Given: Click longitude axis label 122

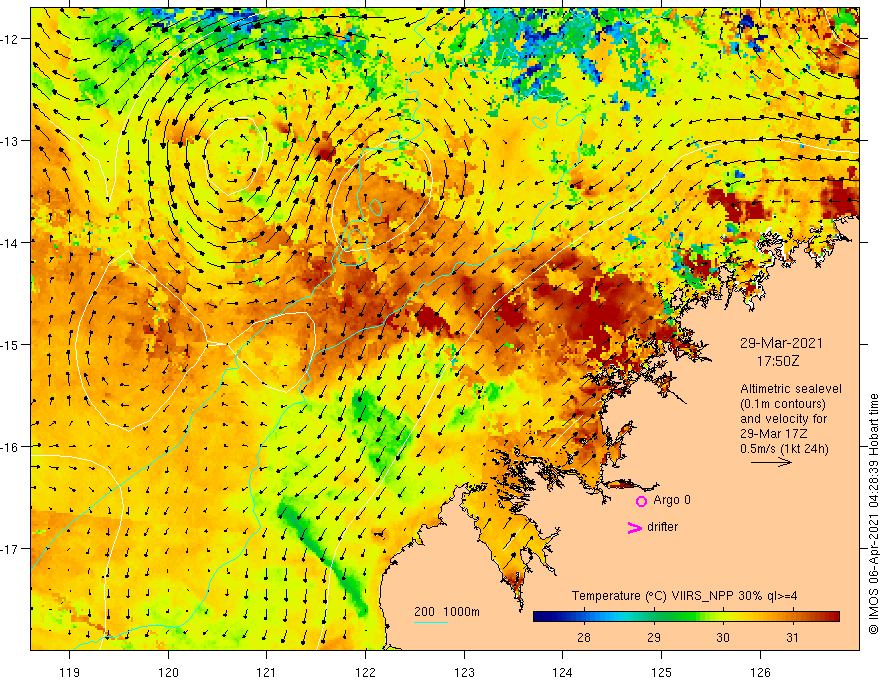Looking at the screenshot, I should [365, 672].
